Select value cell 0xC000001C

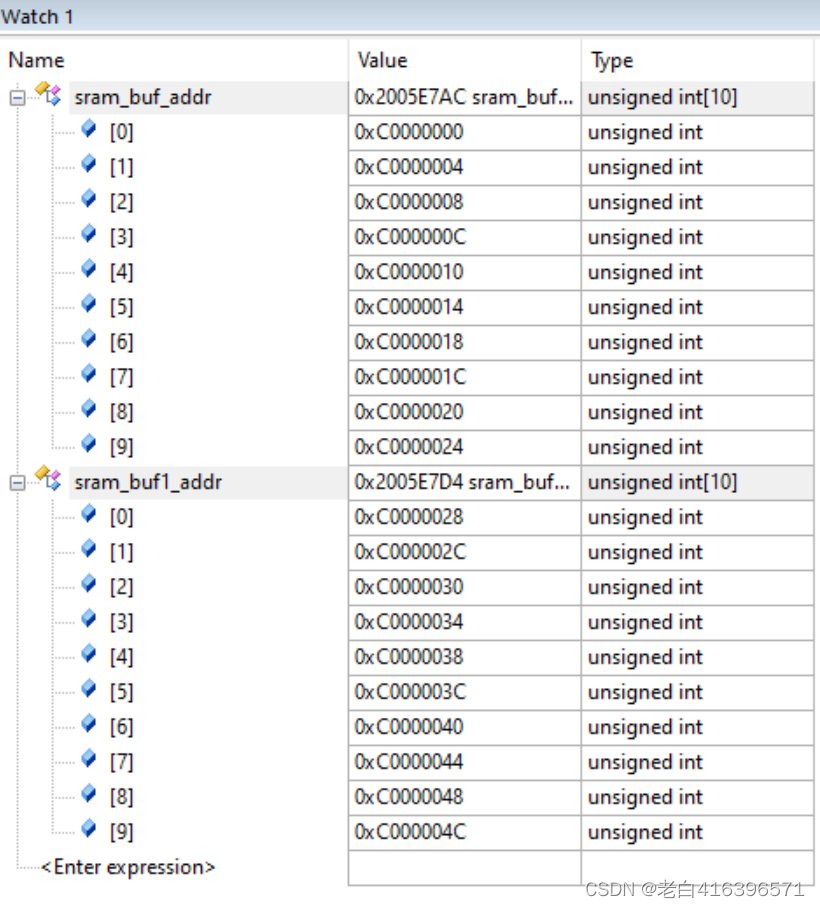464,378
